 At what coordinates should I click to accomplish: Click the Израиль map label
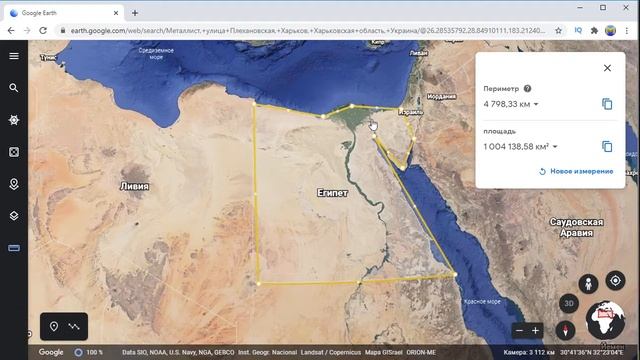pos(411,112)
